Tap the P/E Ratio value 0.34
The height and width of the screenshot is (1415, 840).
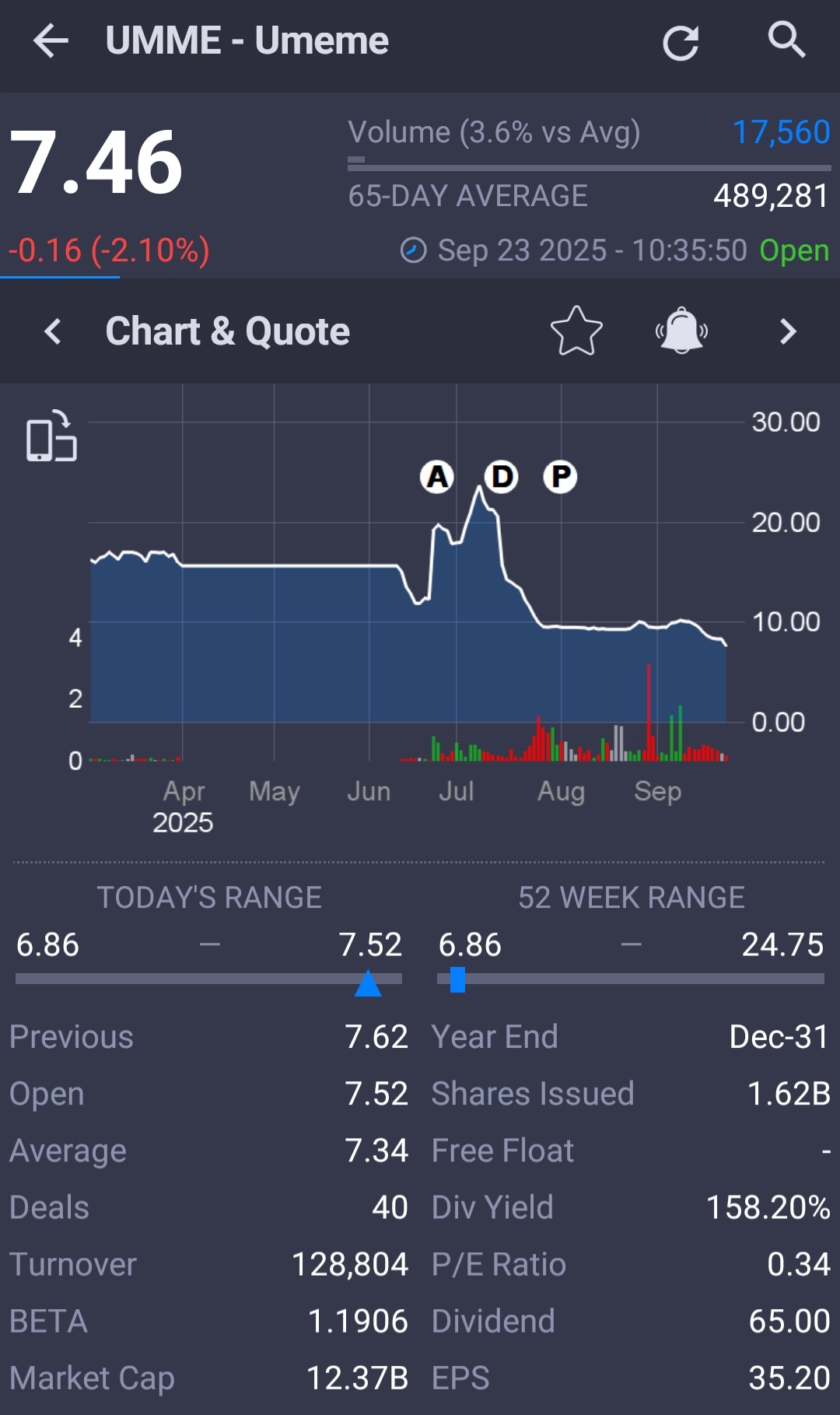coord(799,1264)
